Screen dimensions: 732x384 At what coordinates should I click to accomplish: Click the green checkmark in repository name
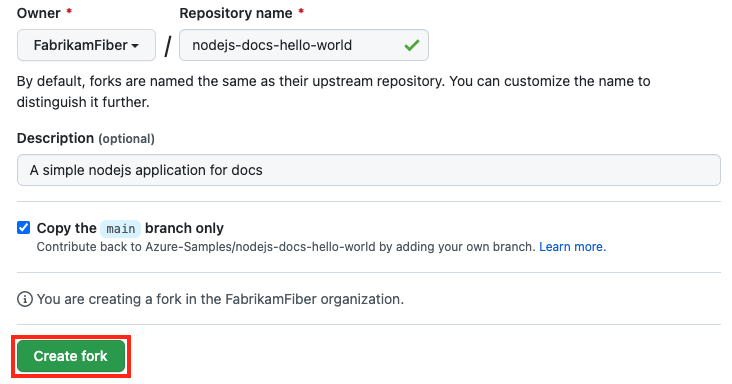(412, 45)
